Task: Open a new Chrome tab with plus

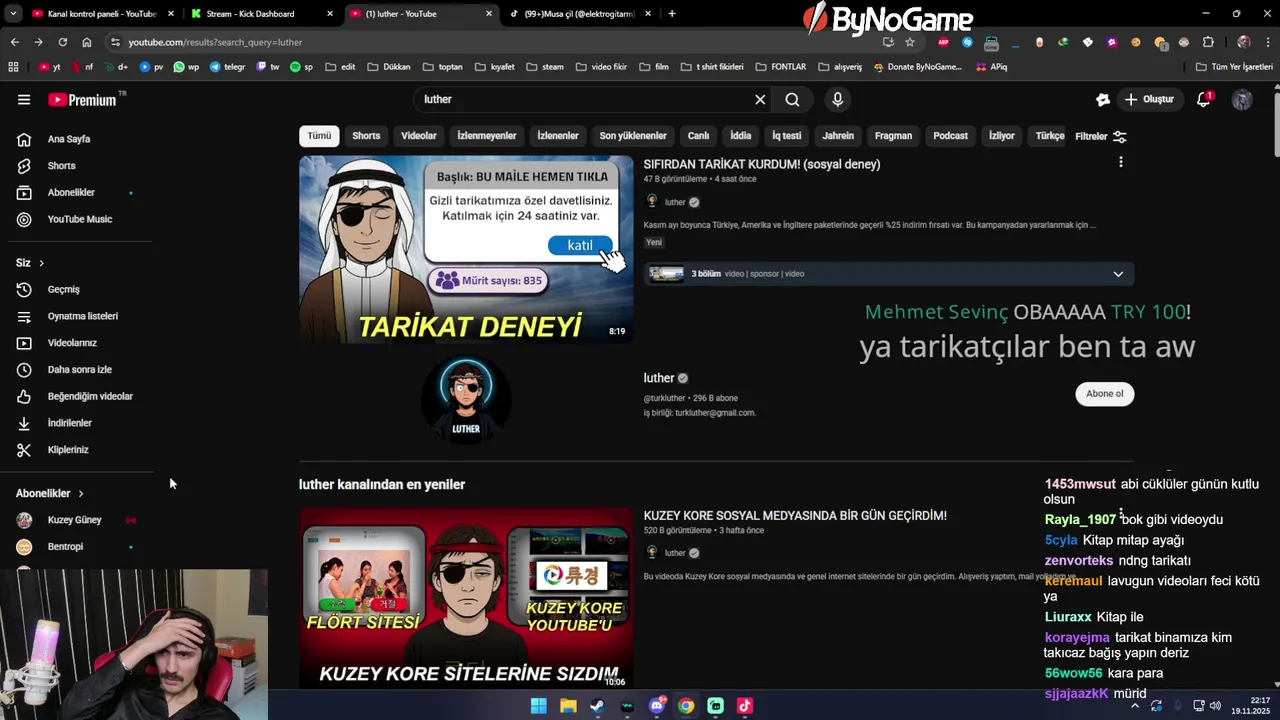Action: tap(672, 14)
